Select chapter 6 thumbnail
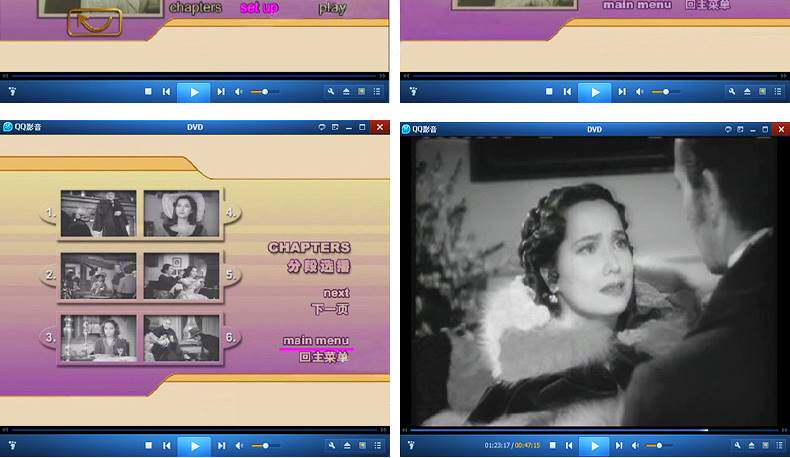The height and width of the screenshot is (458, 790). click(x=182, y=338)
